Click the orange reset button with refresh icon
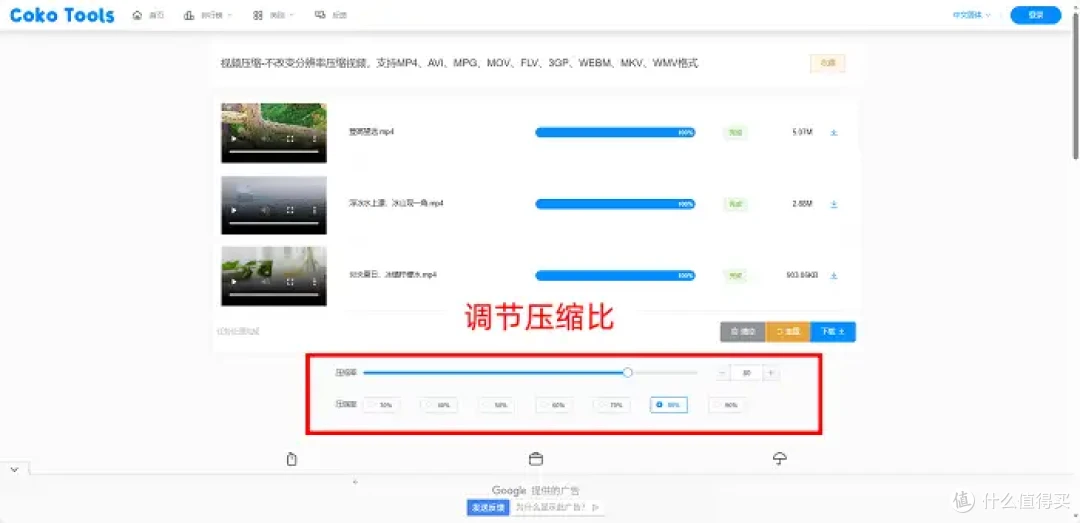Image resolution: width=1080 pixels, height=523 pixels. tap(788, 331)
